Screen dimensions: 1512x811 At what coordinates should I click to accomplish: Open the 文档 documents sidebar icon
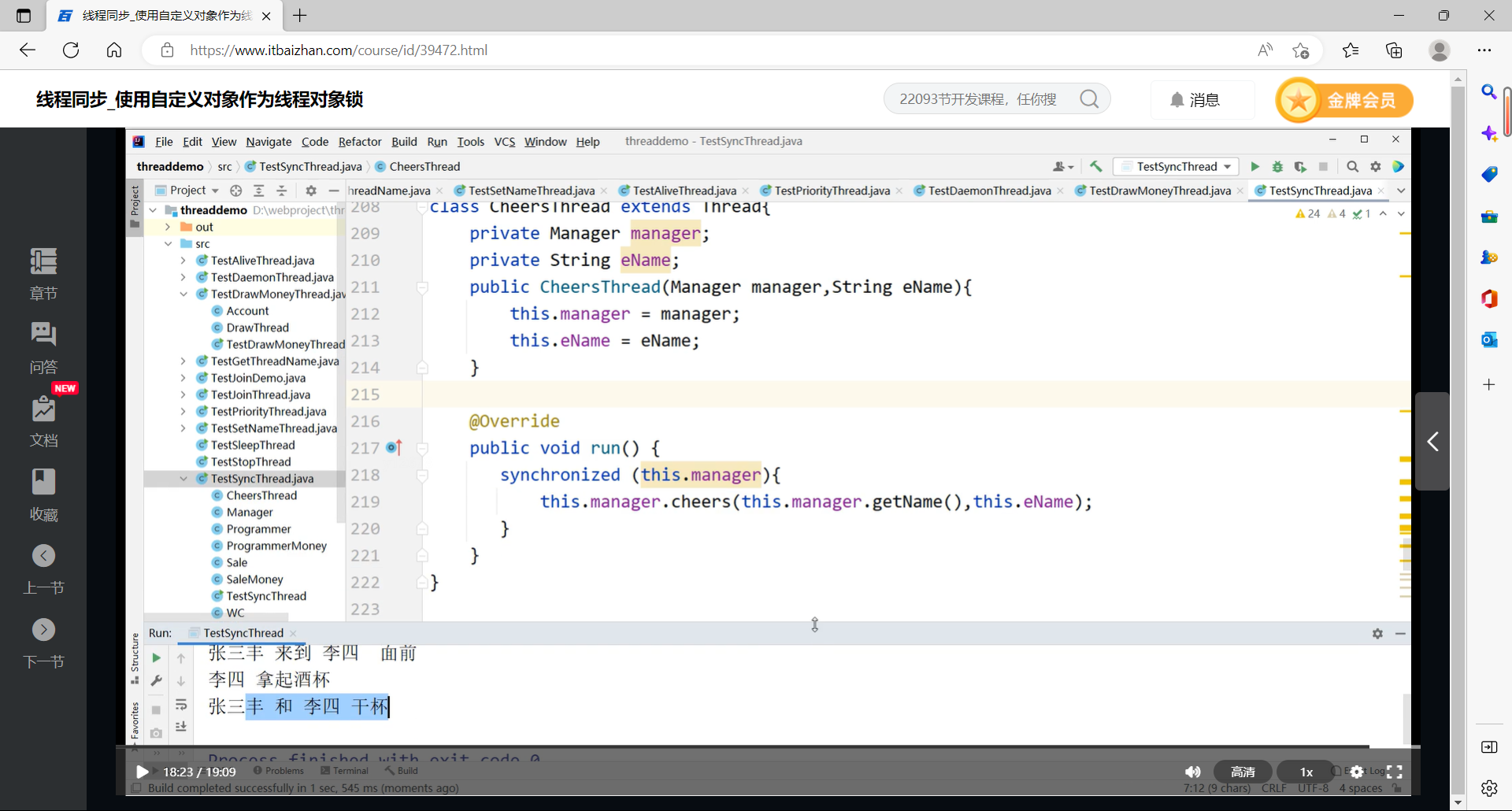[x=43, y=422]
